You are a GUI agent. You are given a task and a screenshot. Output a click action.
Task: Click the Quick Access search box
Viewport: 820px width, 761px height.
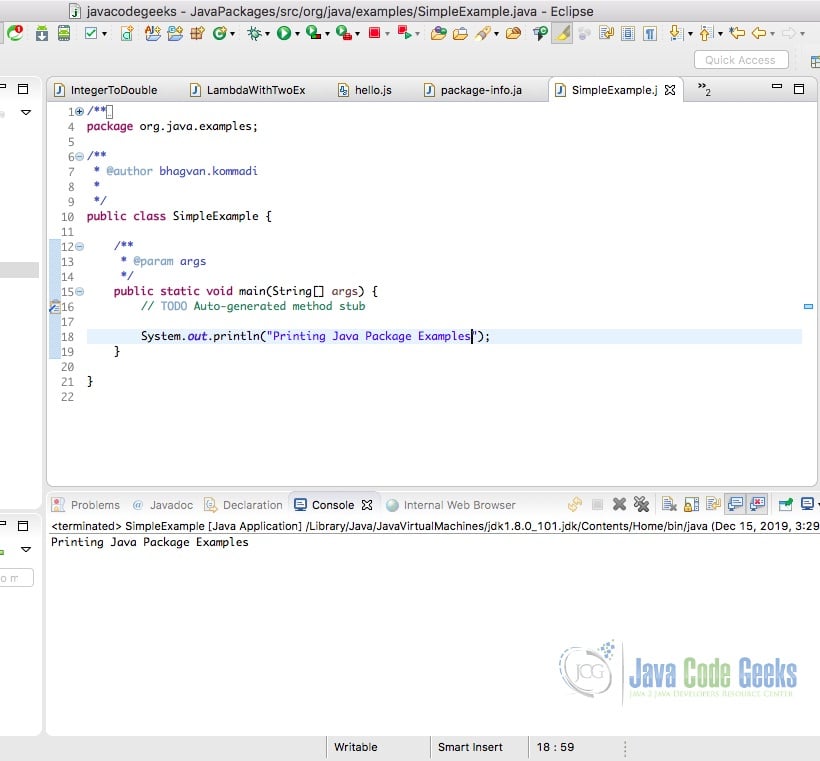[740, 59]
